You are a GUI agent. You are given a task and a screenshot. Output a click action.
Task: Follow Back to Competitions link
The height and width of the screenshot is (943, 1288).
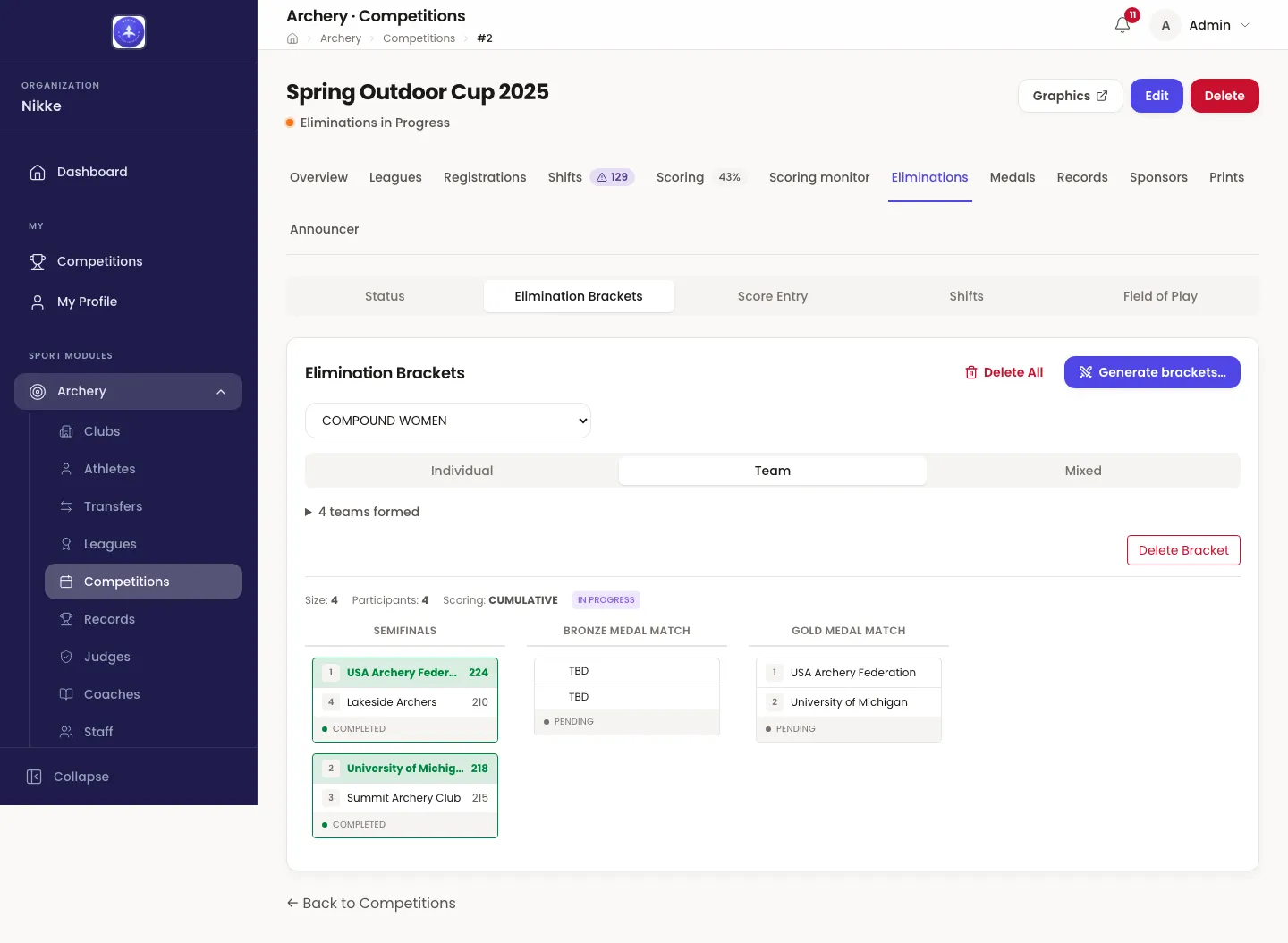tap(371, 903)
